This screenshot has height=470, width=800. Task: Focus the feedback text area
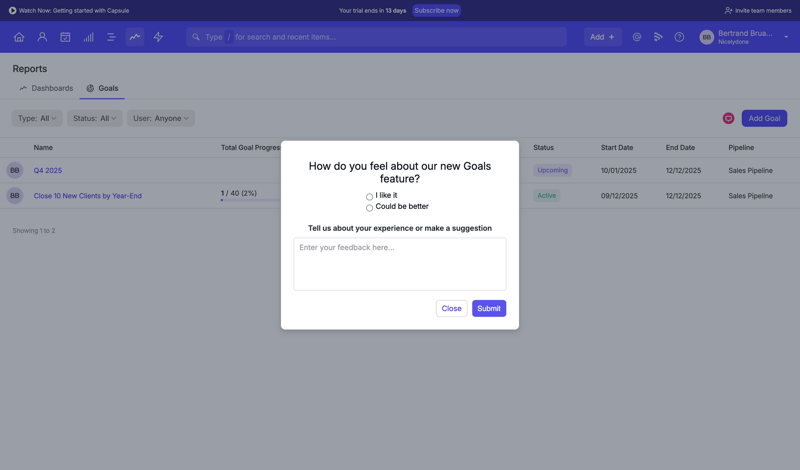click(x=400, y=264)
